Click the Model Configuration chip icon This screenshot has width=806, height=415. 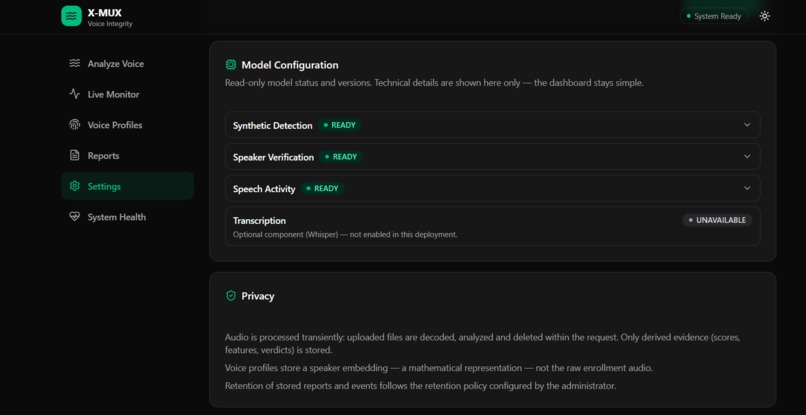[231, 65]
